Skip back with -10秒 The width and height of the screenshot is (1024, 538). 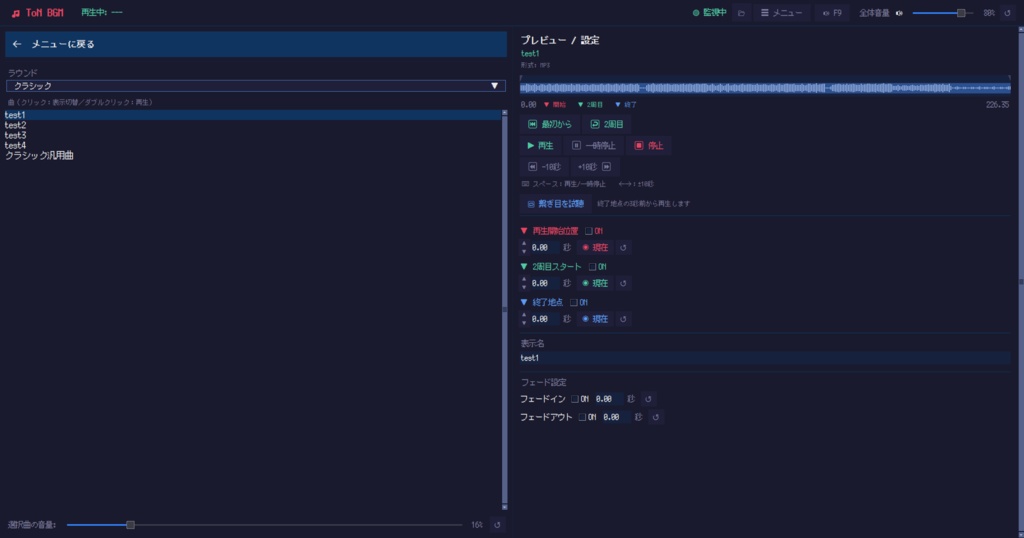point(544,166)
